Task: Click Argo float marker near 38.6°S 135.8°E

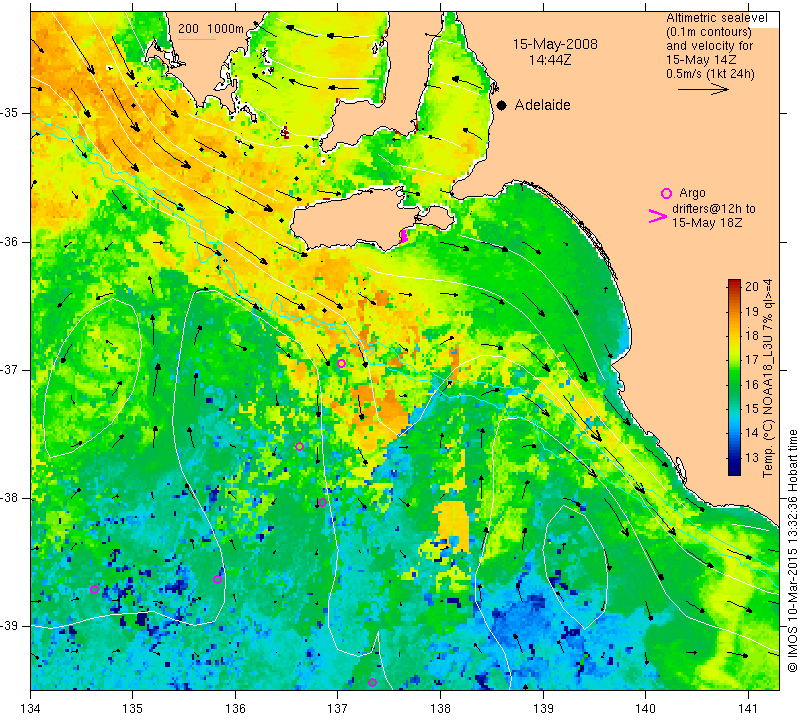Action: 217,579
